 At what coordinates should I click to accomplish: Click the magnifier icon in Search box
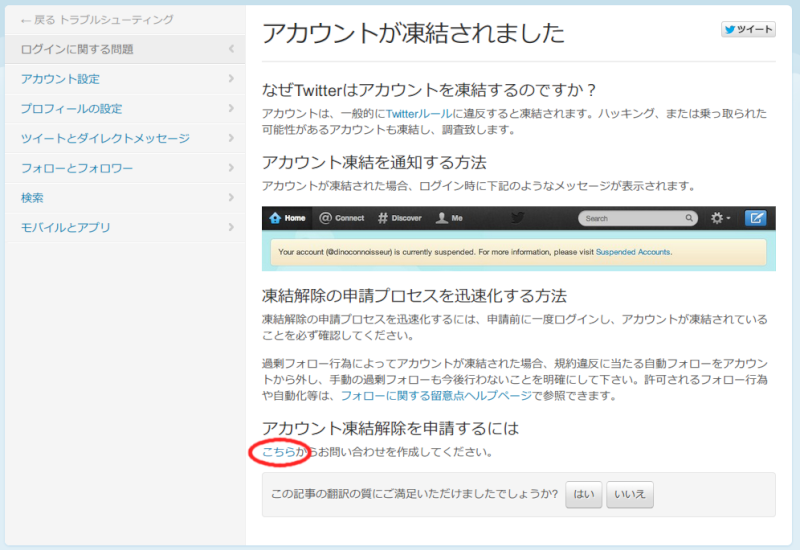[x=689, y=218]
